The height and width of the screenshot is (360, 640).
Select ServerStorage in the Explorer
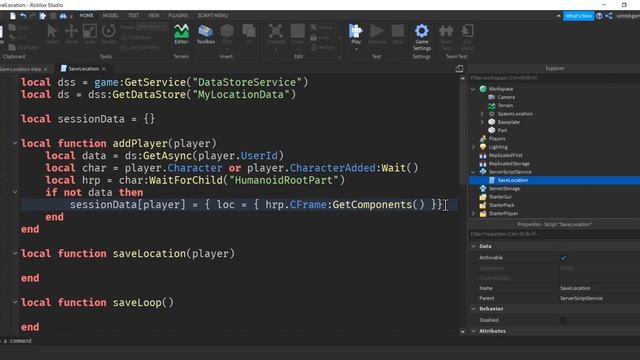[504, 189]
